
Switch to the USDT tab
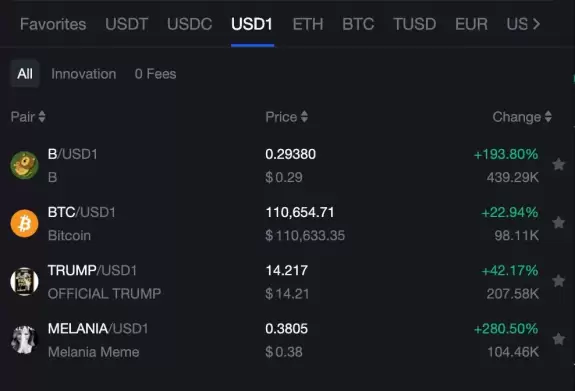pyautogui.click(x=127, y=24)
